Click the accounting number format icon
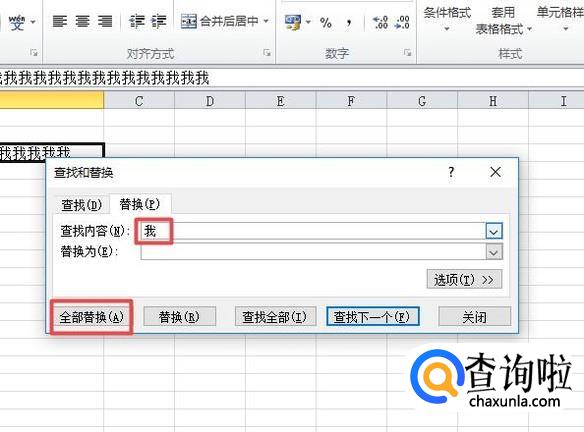Screen dimensions: 584x432 coord(293,22)
